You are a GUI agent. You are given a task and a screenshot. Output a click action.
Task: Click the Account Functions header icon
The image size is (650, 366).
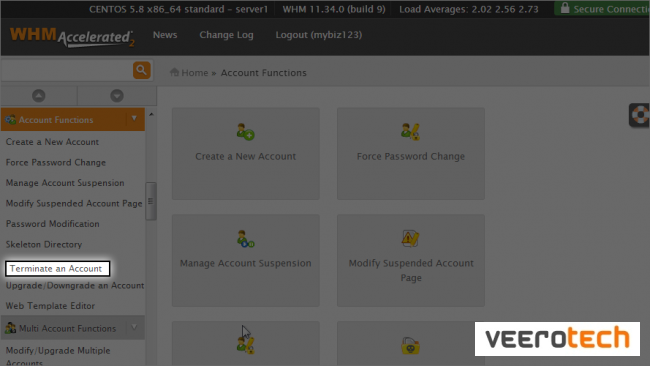[10, 120]
